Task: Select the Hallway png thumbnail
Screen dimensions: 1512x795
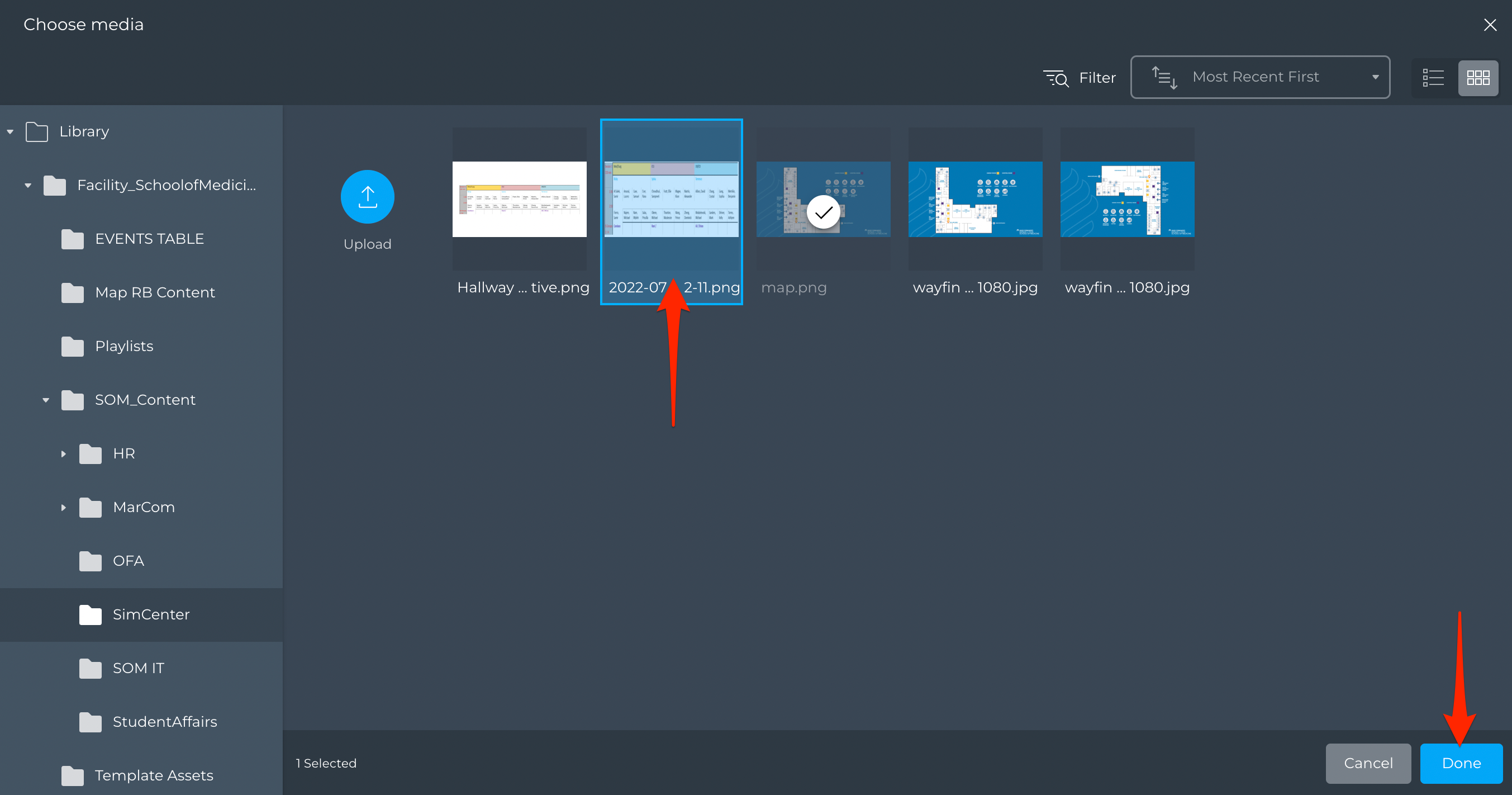Action: pos(520,199)
